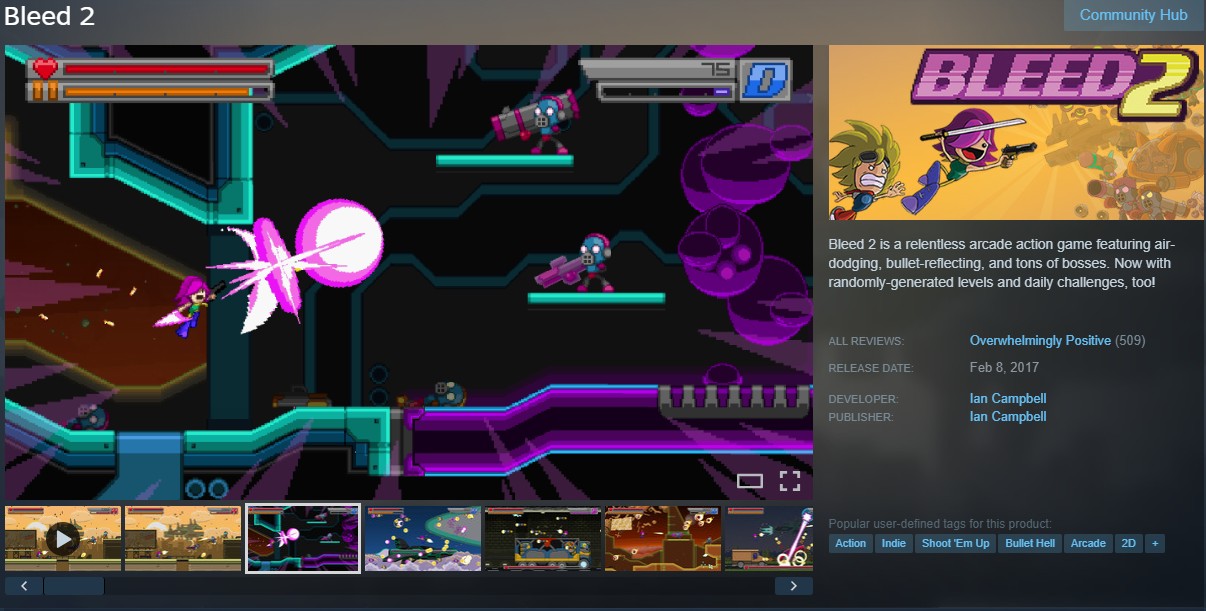Click the review count (509)
Image resolution: width=1206 pixels, height=611 pixels.
pyautogui.click(x=1130, y=341)
